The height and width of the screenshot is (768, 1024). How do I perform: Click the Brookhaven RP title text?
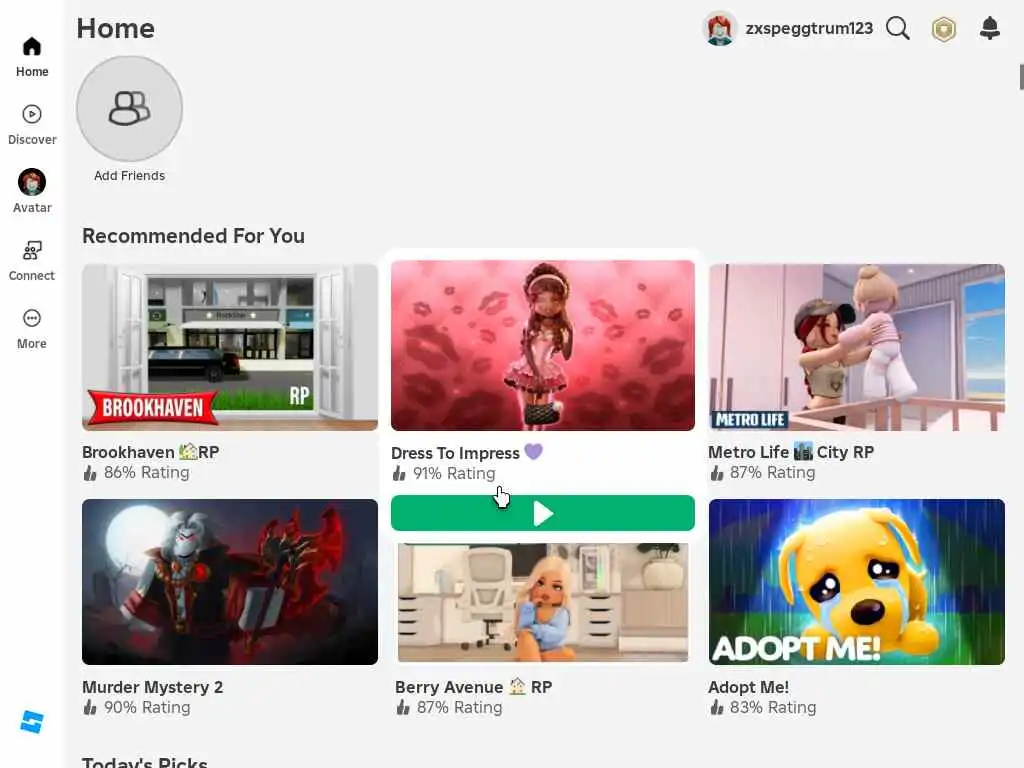tap(150, 452)
